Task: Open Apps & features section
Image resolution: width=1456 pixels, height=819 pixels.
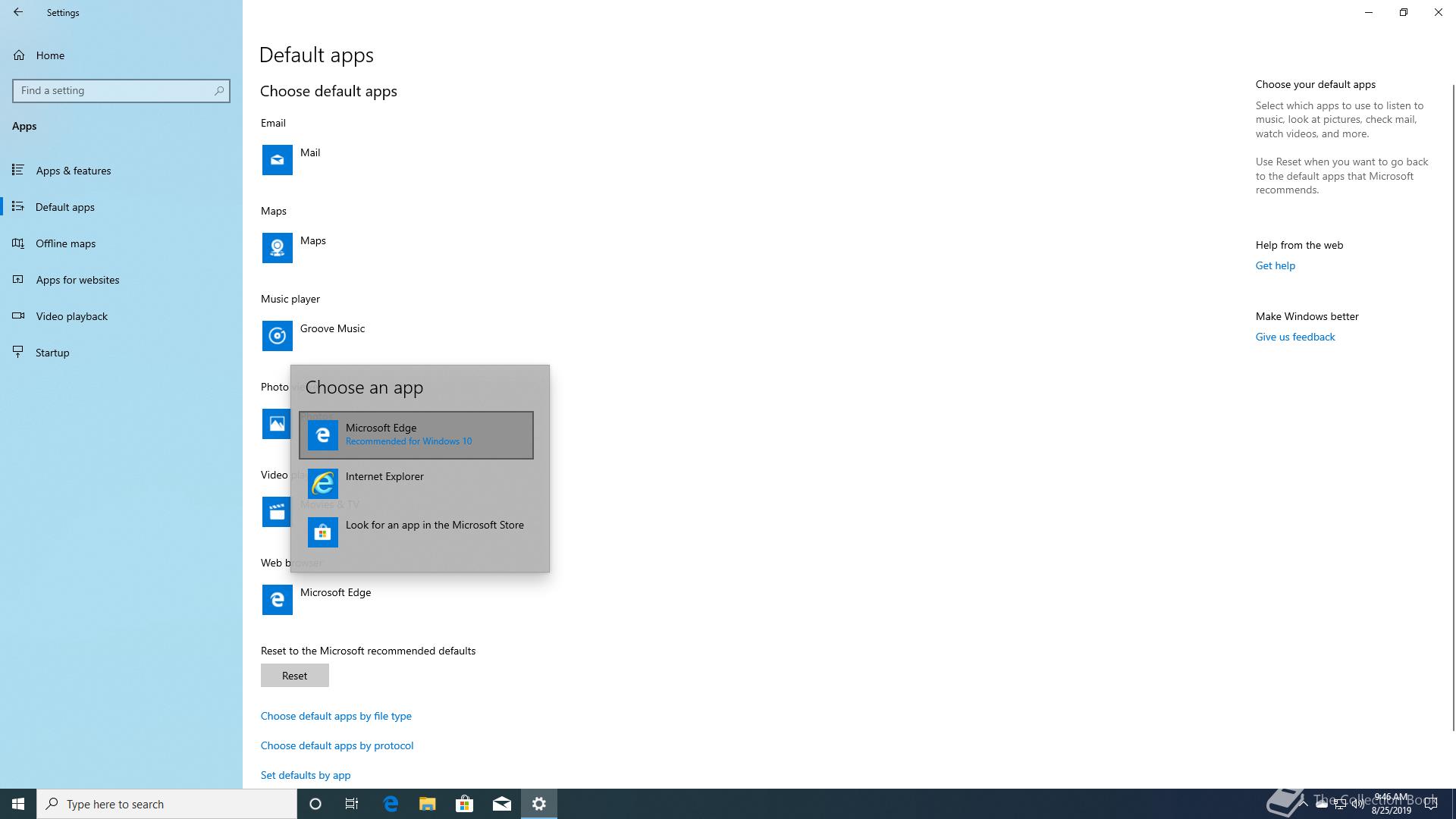Action: (121, 171)
